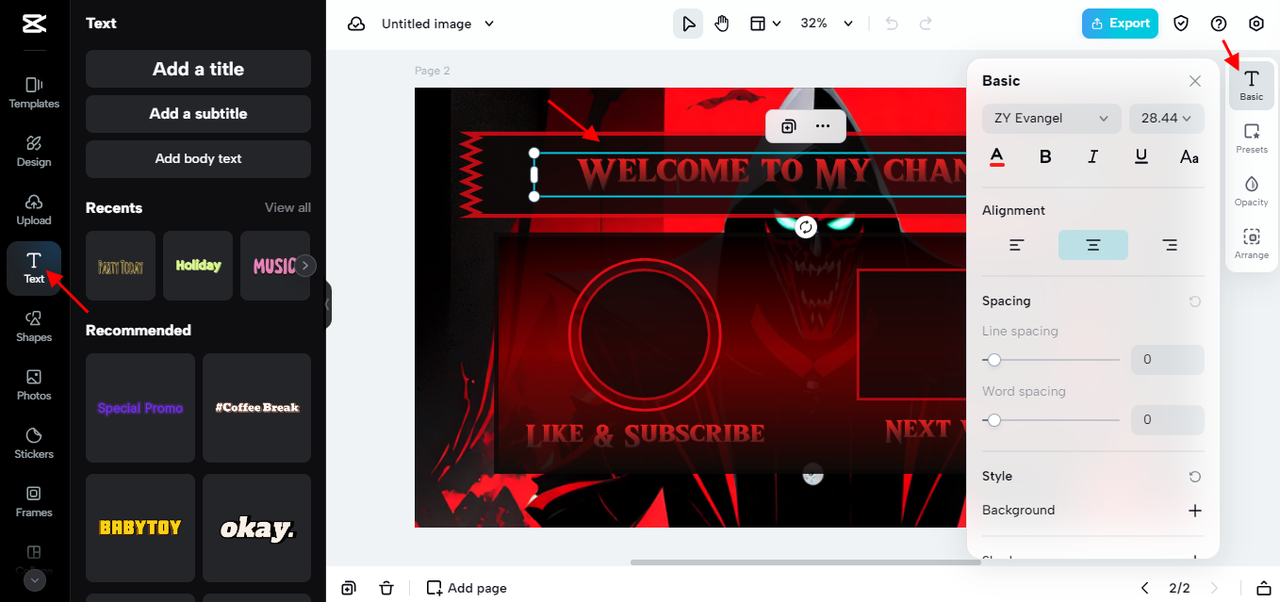Viewport: 1280px width, 602px height.
Task: Add a Background style with plus
Action: pyautogui.click(x=1195, y=511)
